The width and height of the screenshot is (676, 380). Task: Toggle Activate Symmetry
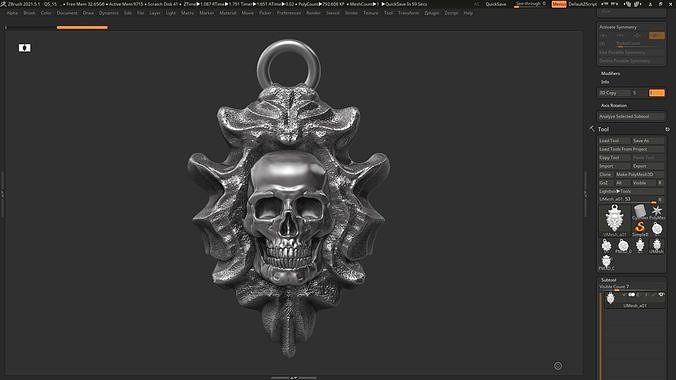(x=618, y=27)
